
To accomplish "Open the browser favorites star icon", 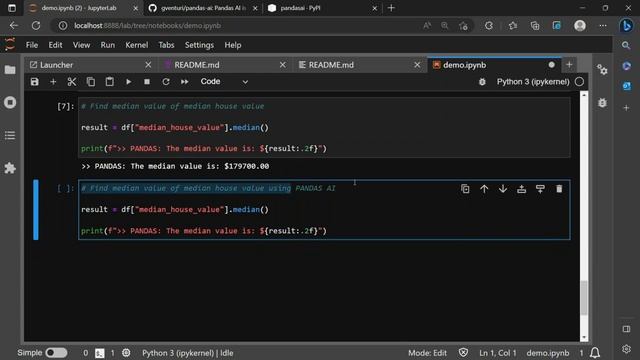I will 513,25.
